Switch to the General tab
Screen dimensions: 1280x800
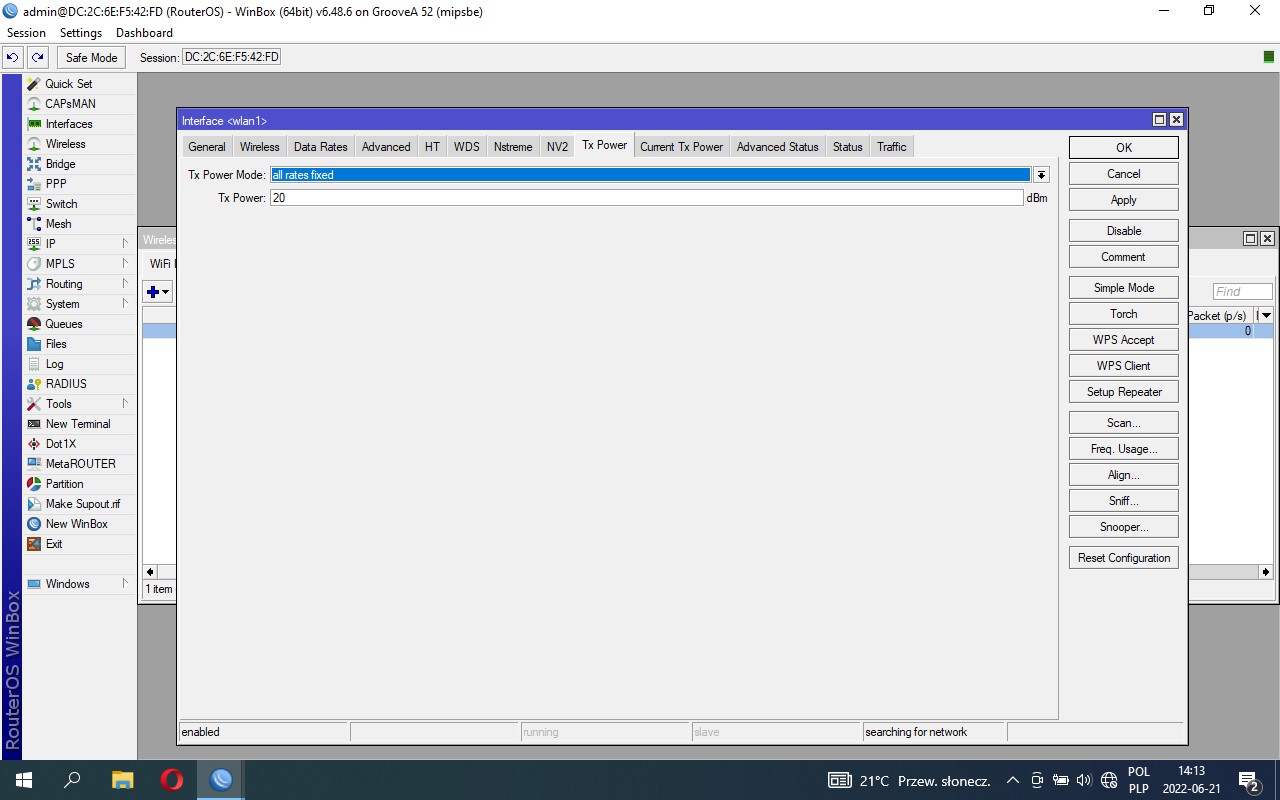[x=207, y=147]
